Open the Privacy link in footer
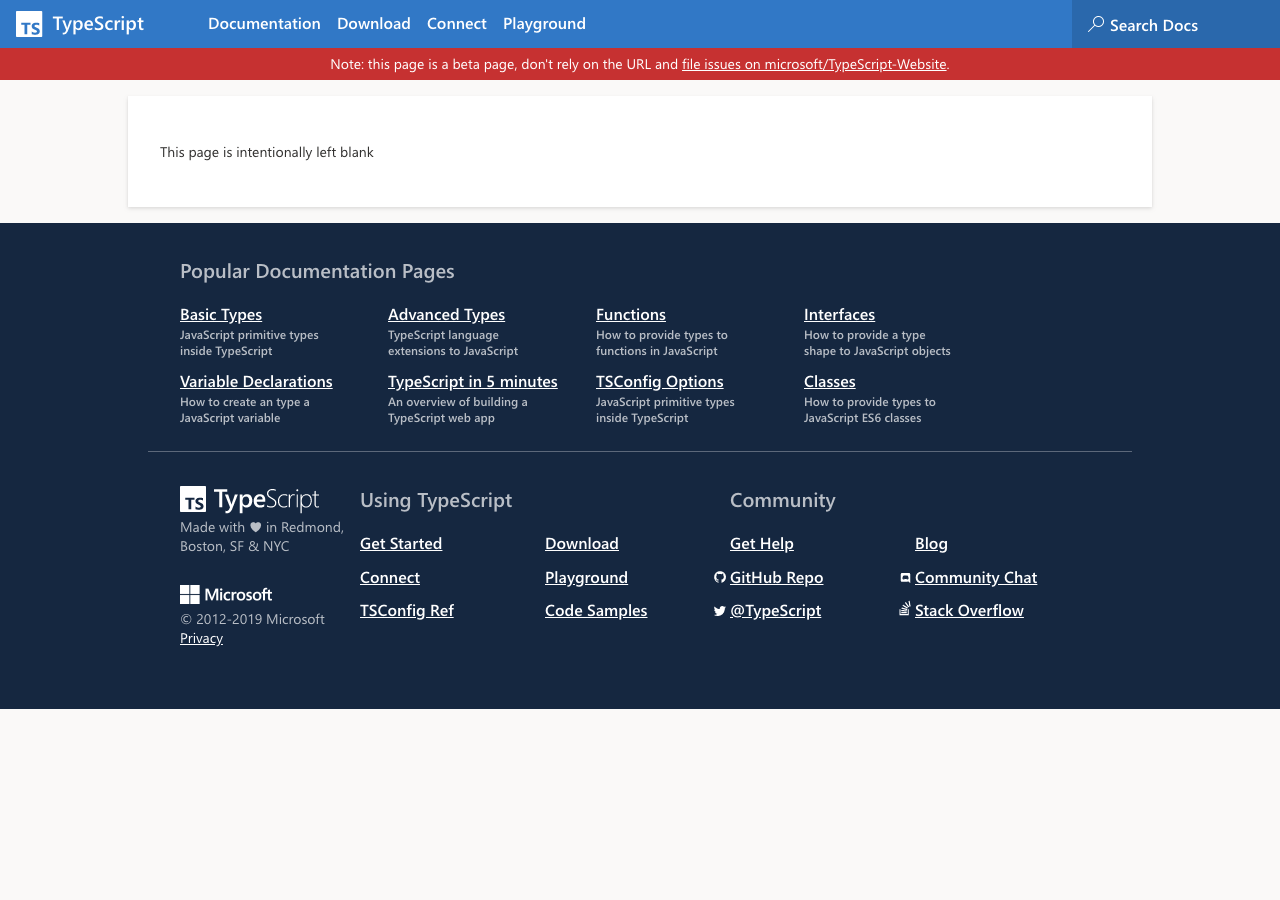The width and height of the screenshot is (1280, 900). coord(201,638)
